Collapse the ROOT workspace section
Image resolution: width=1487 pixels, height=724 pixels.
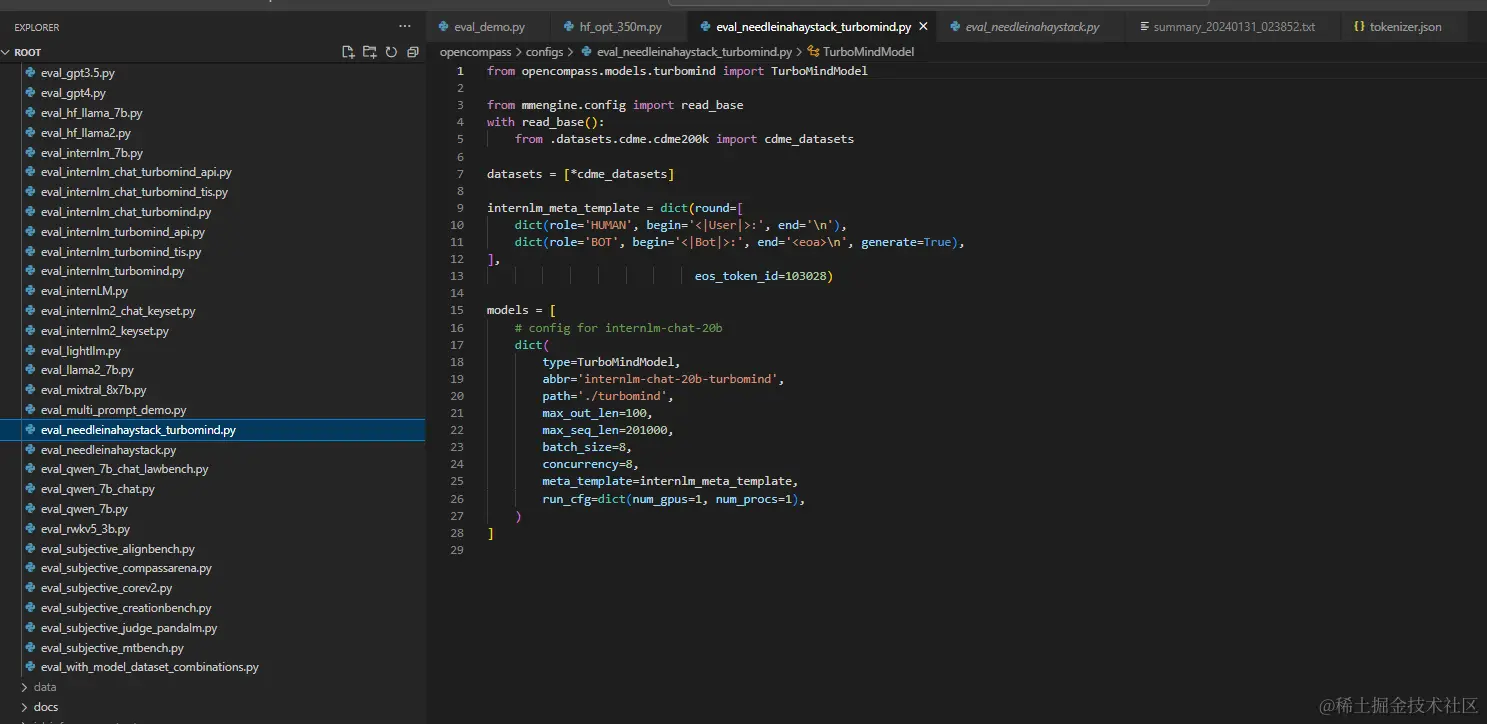click(6, 52)
